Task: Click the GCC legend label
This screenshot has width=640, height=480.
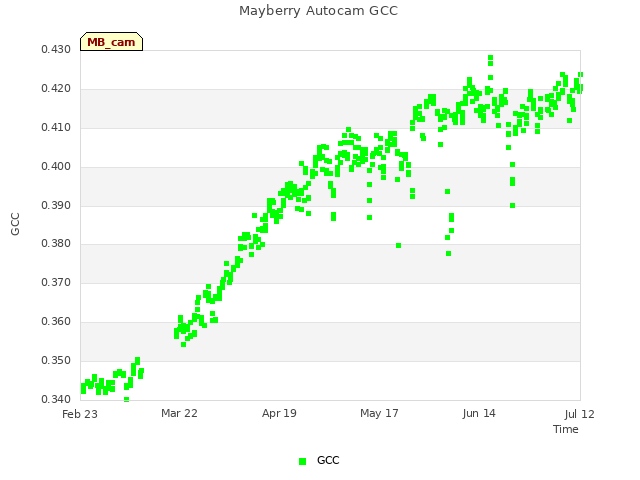Action: tap(328, 460)
